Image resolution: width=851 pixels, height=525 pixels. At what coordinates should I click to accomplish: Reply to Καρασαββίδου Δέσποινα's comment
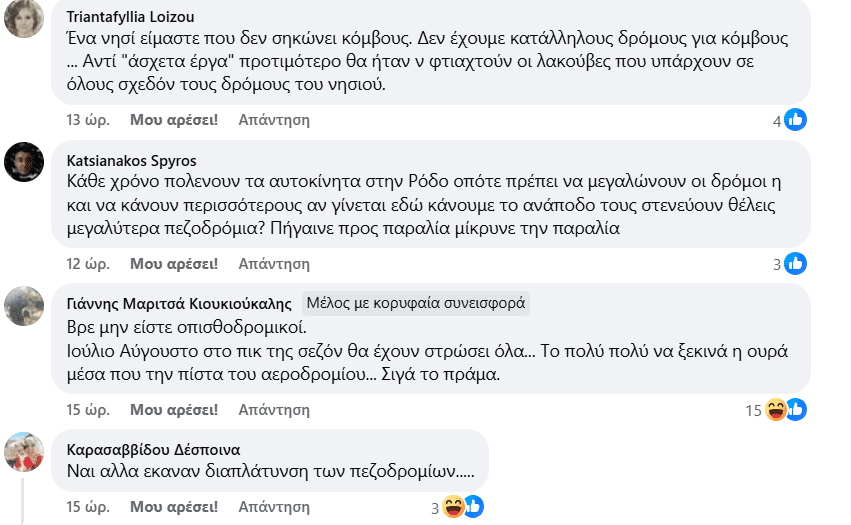tap(274, 507)
